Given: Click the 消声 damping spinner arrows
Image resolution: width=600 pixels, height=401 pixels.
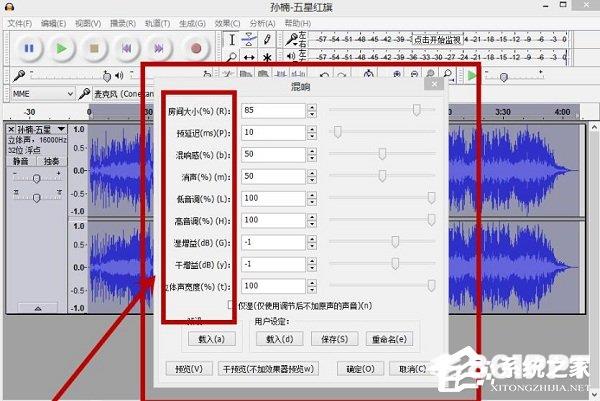Looking at the screenshot, I should (x=312, y=176).
